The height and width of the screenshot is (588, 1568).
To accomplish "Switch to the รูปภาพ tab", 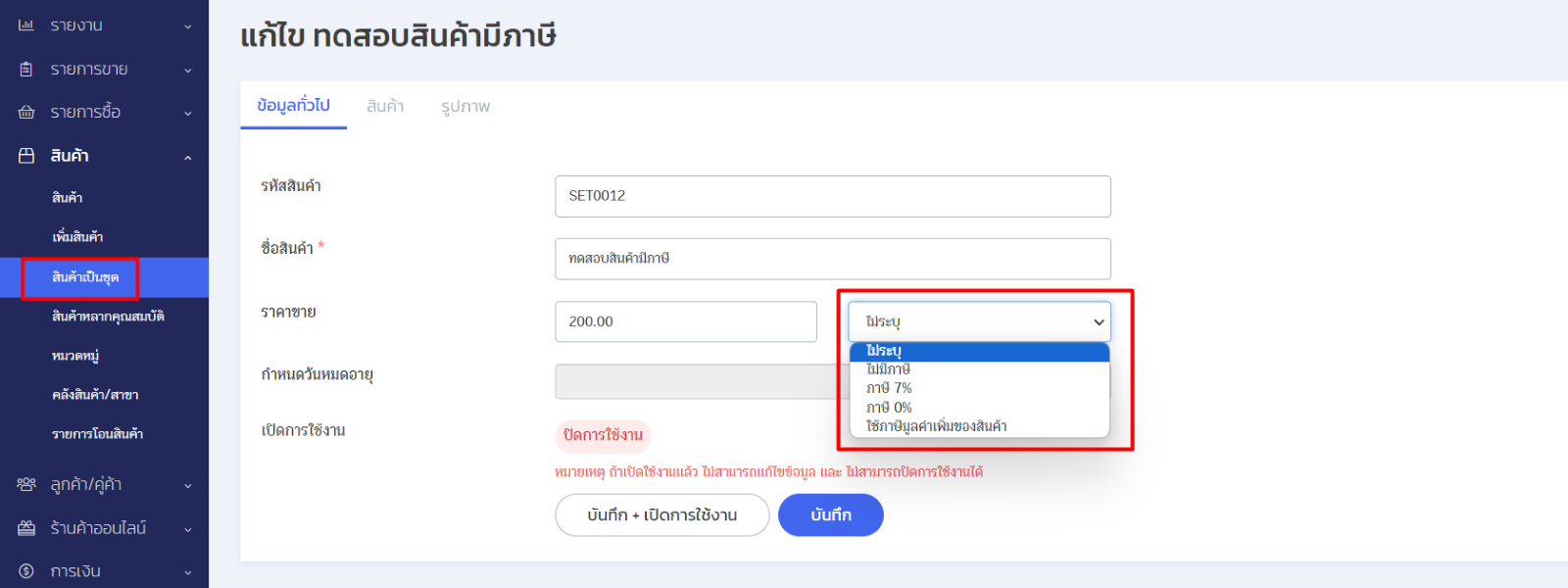I will click(465, 106).
